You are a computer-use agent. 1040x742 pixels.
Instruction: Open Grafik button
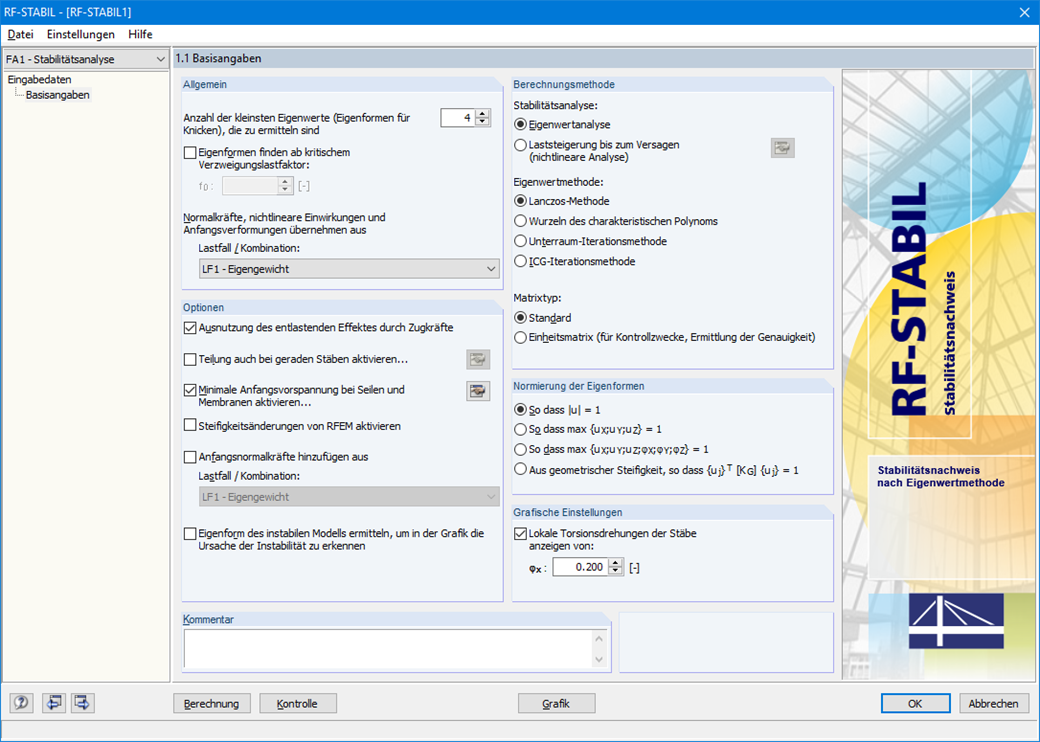click(556, 704)
